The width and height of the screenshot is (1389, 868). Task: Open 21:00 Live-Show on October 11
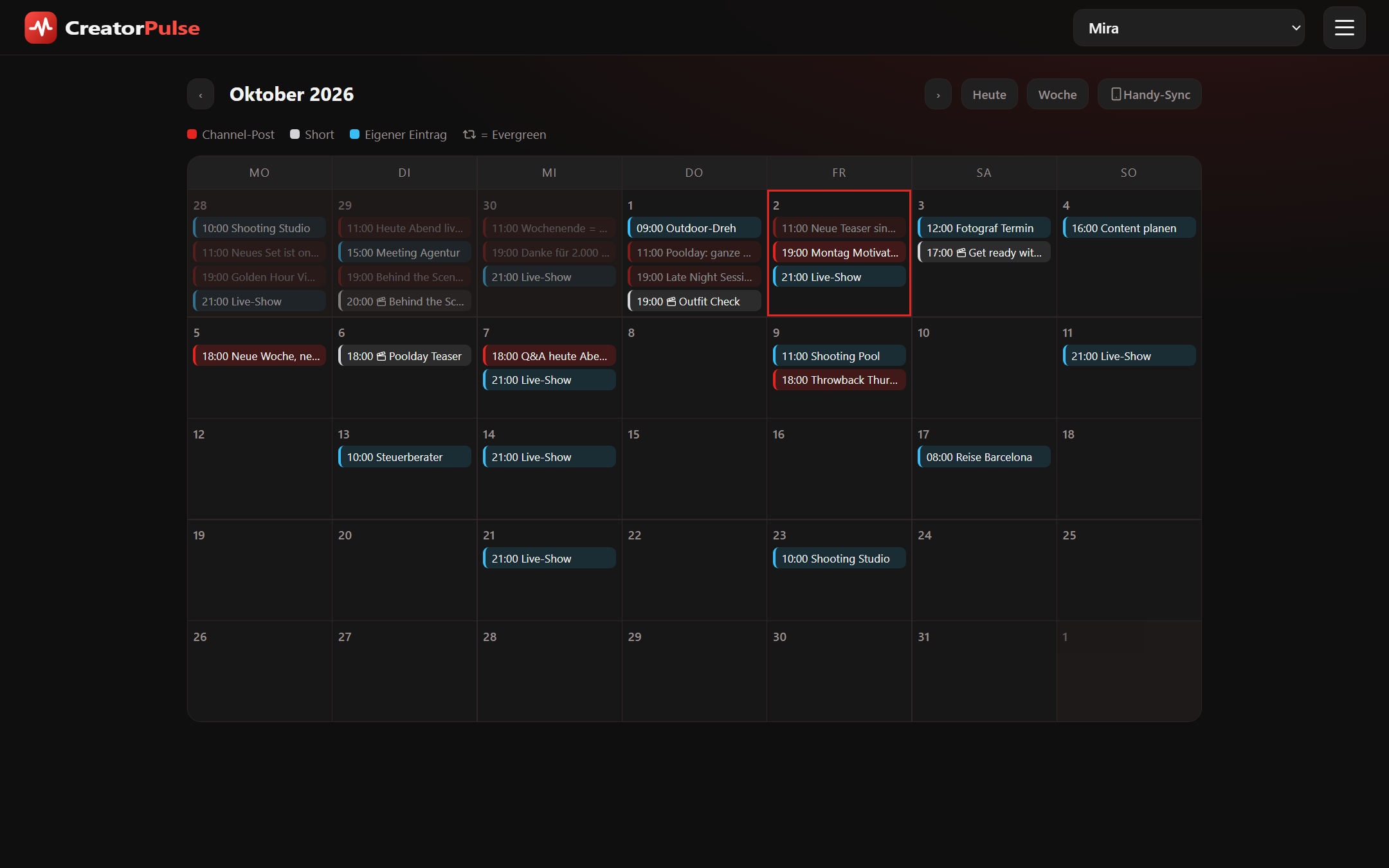tap(1129, 356)
